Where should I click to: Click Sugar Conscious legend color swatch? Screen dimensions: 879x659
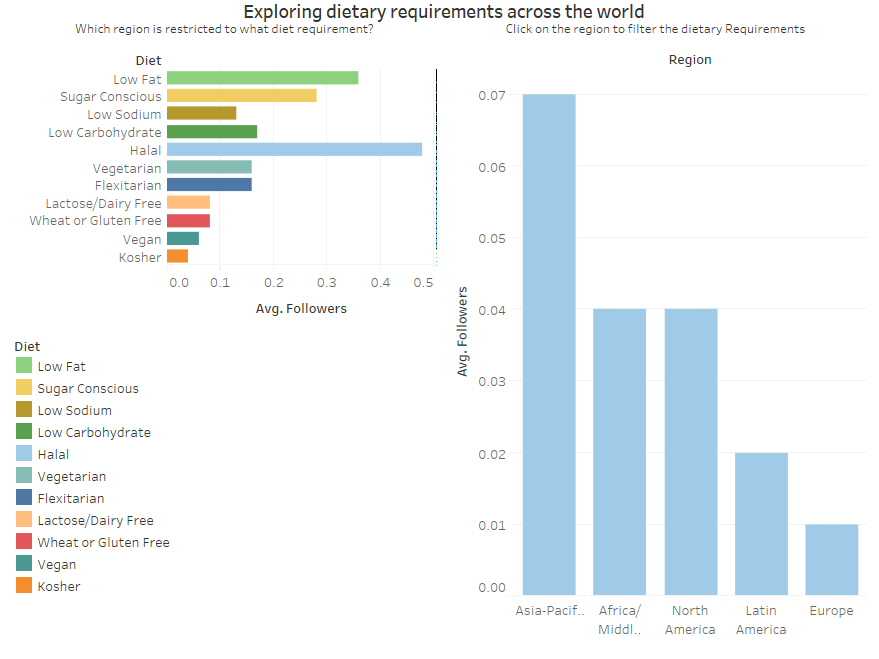(24, 387)
